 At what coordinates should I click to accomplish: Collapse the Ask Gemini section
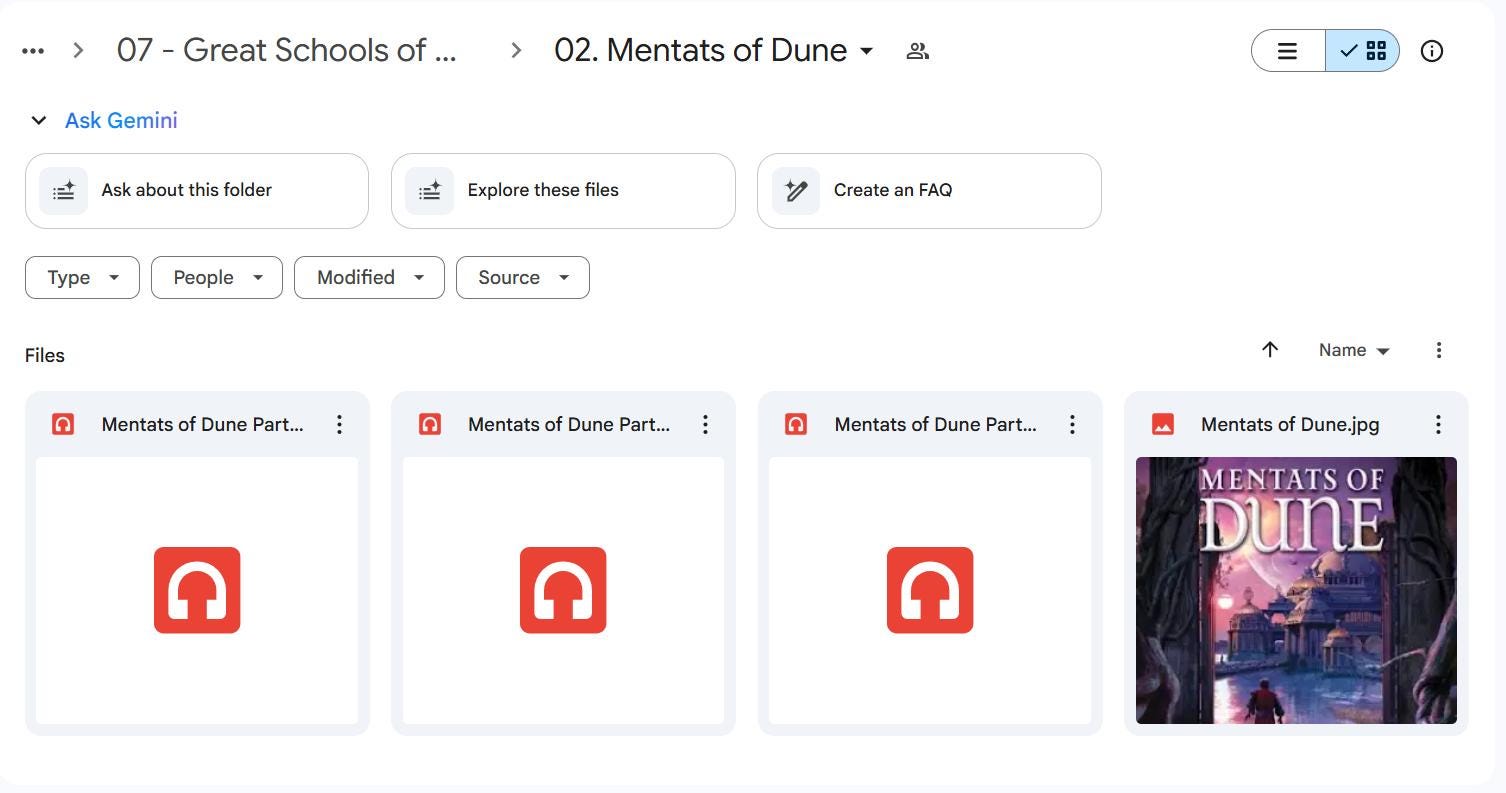[39, 121]
